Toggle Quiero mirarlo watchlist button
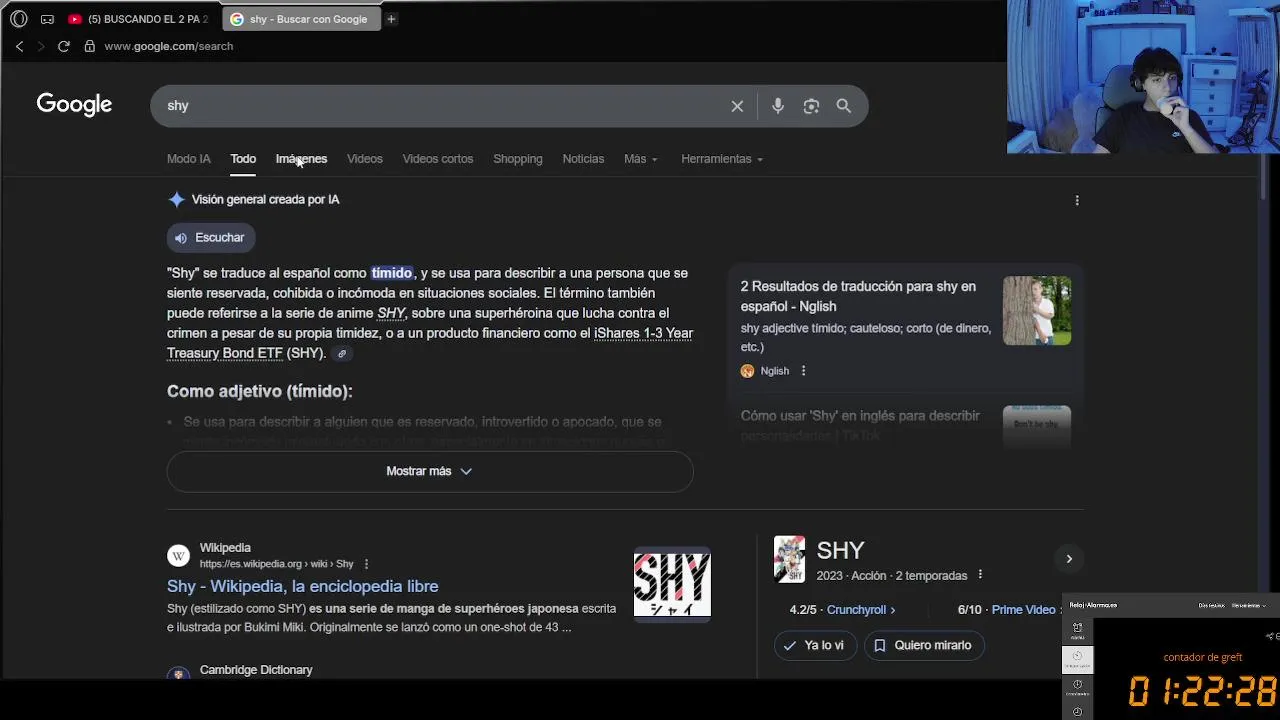 click(x=924, y=646)
